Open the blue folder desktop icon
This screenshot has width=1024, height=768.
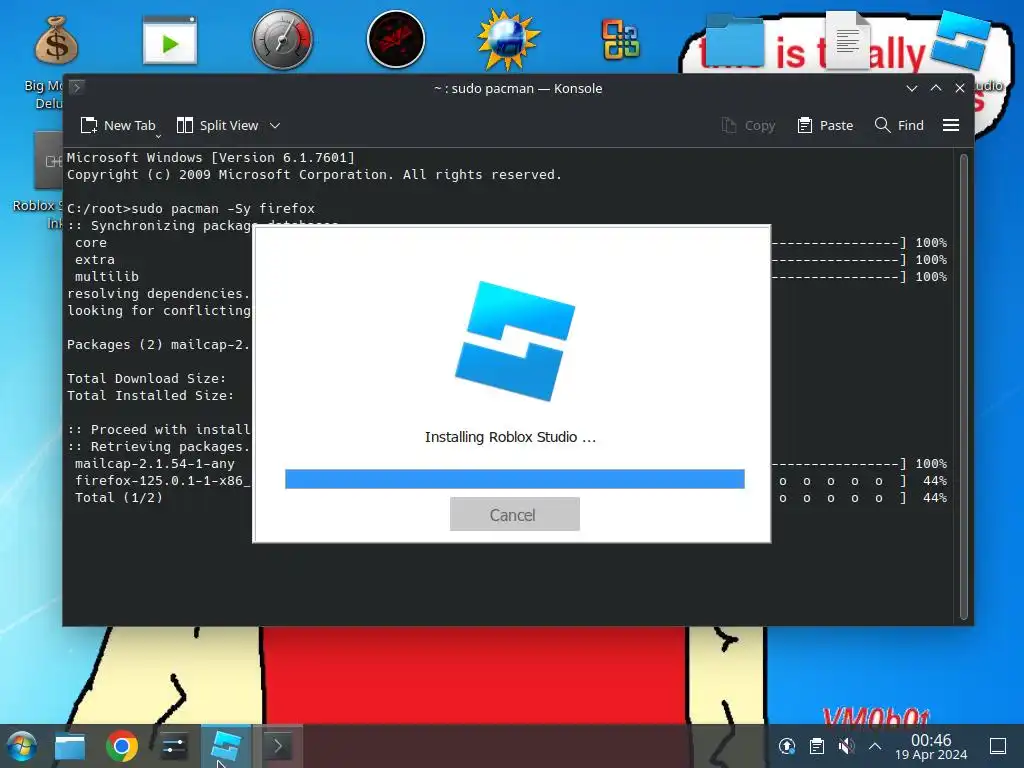coord(734,42)
